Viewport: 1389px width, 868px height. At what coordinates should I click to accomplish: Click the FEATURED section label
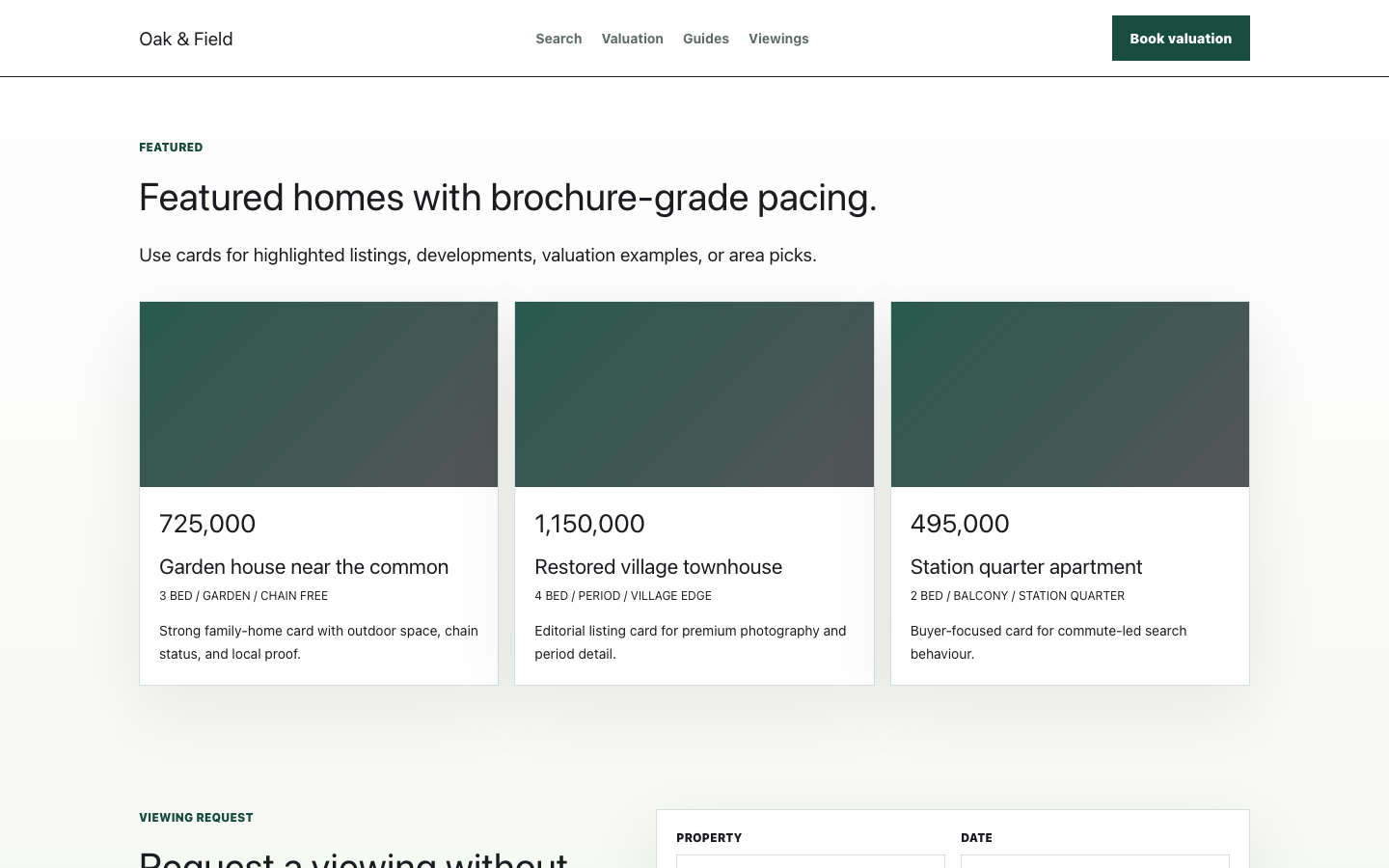[x=171, y=148]
